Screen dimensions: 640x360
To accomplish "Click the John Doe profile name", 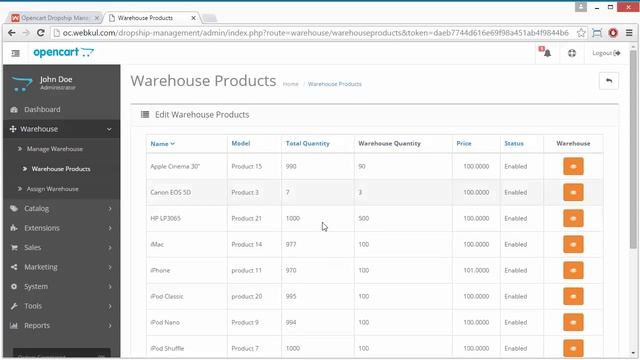I will pos(56,79).
